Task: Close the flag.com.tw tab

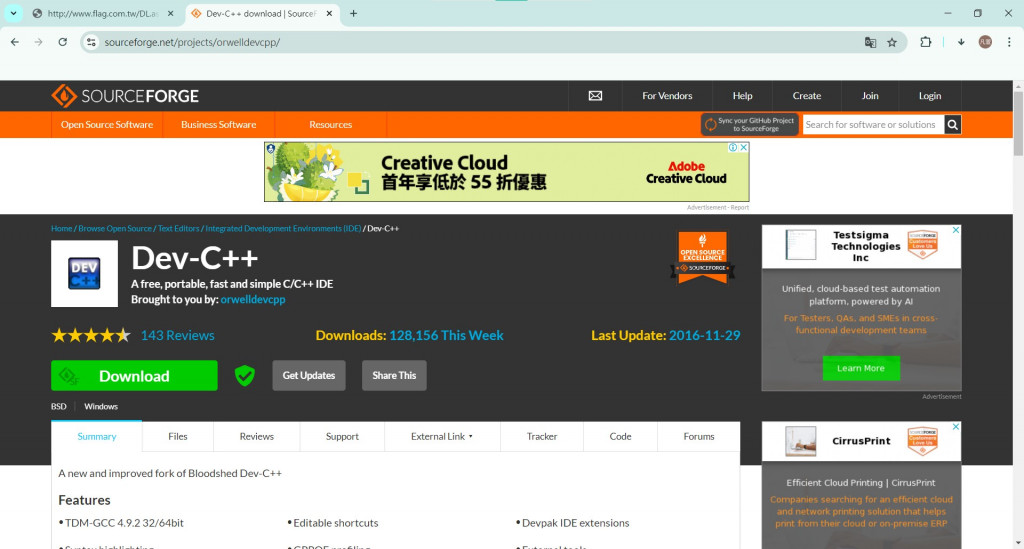Action: (170, 13)
